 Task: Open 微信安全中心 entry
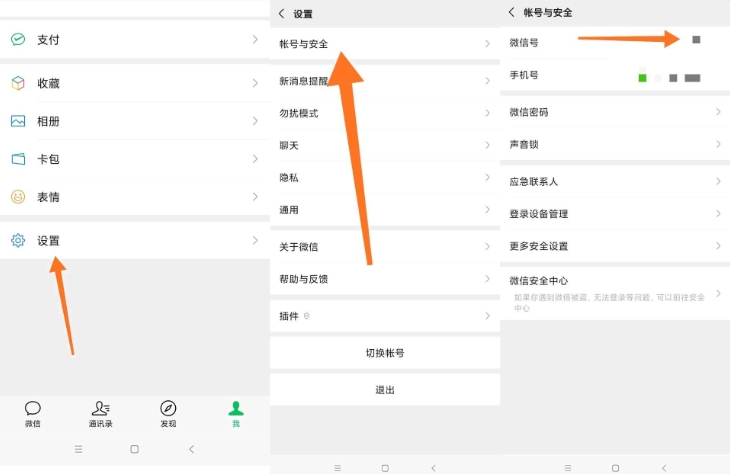(615, 293)
